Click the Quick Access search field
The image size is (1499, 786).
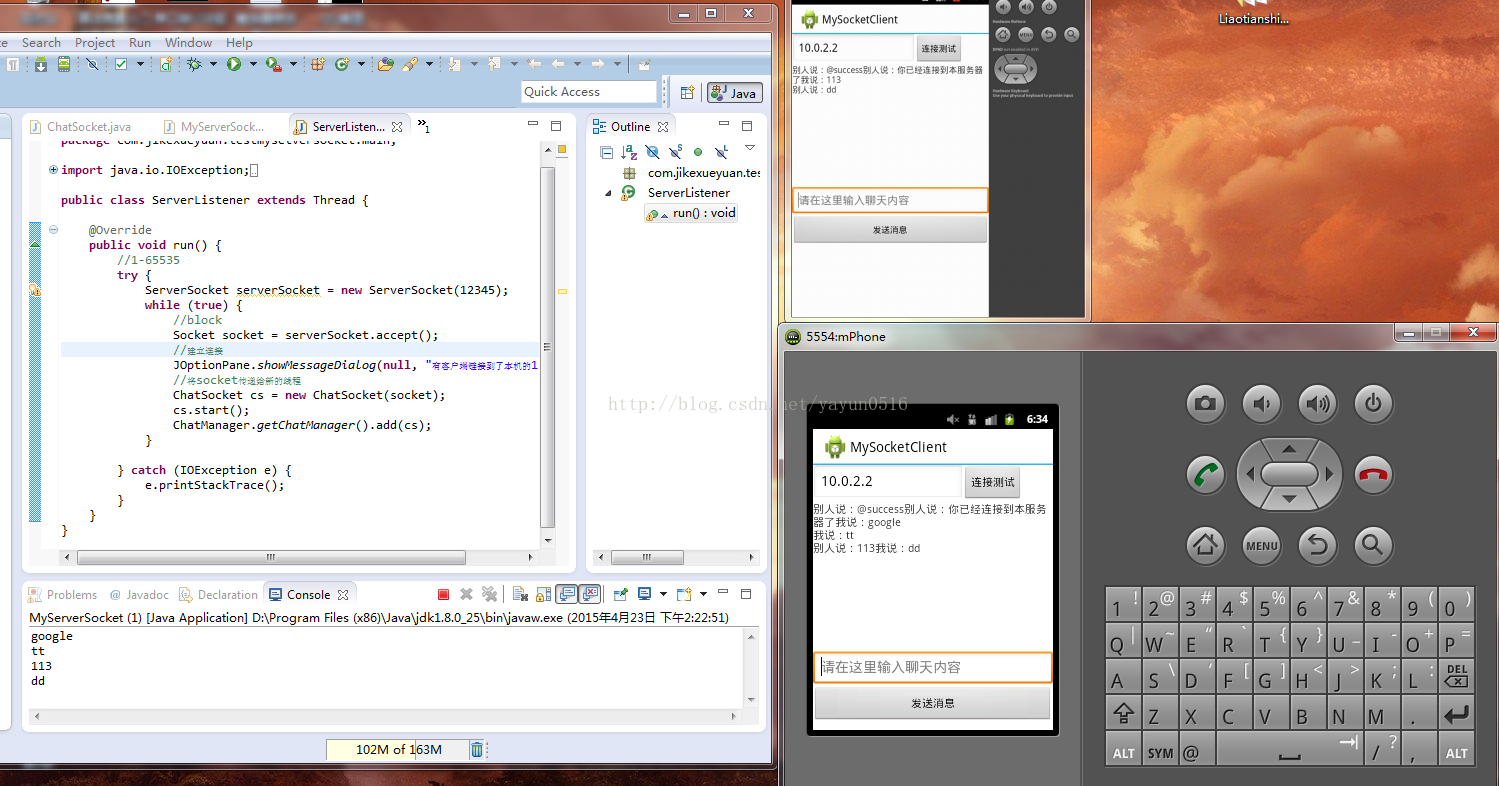pos(589,92)
